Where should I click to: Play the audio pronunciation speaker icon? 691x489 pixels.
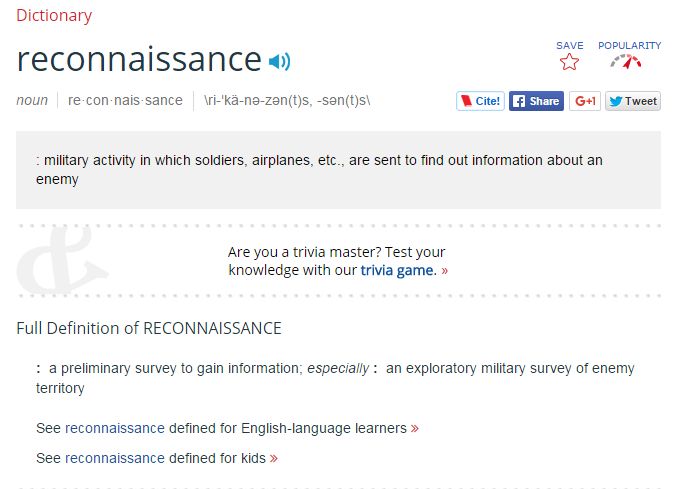279,62
